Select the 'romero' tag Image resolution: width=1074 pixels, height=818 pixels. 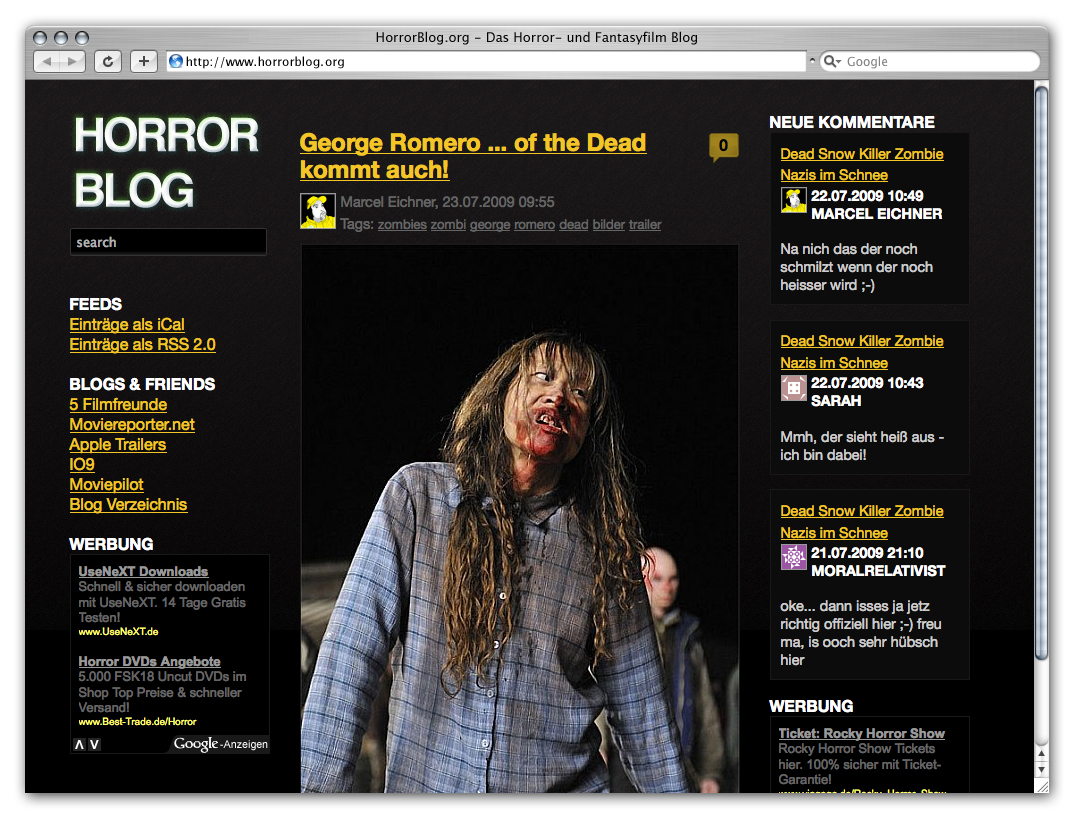[534, 225]
